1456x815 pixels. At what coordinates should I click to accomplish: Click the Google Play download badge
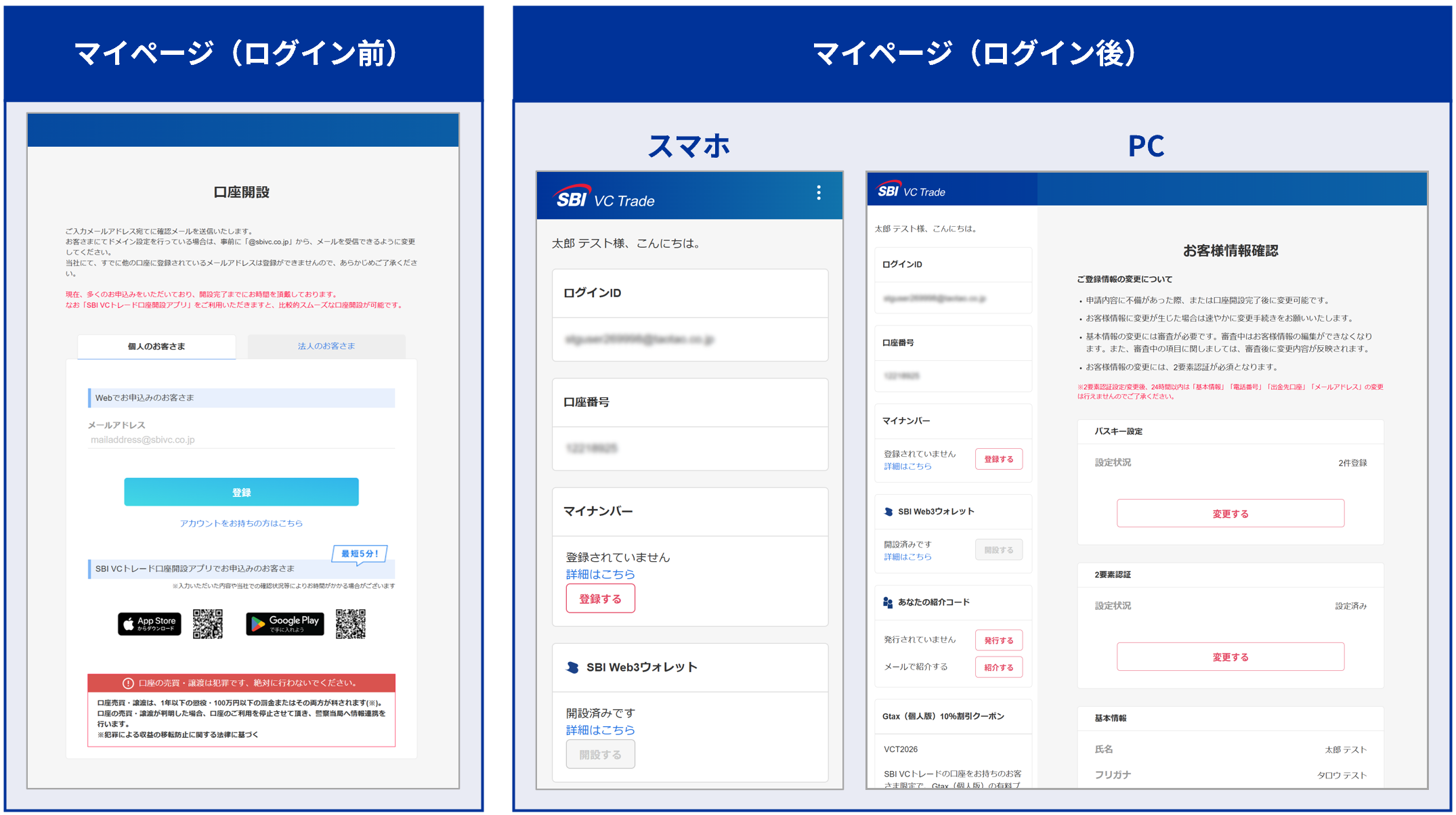(x=284, y=623)
